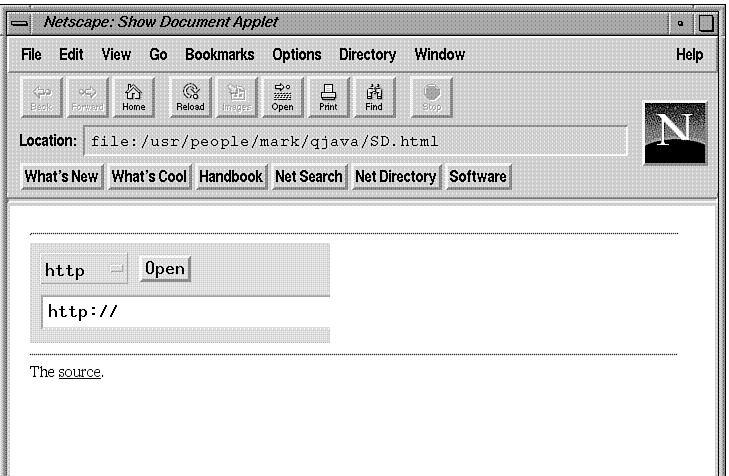Screen dimensions: 729x476
Task: Follow the source hyperlink
Action: [x=80, y=373]
